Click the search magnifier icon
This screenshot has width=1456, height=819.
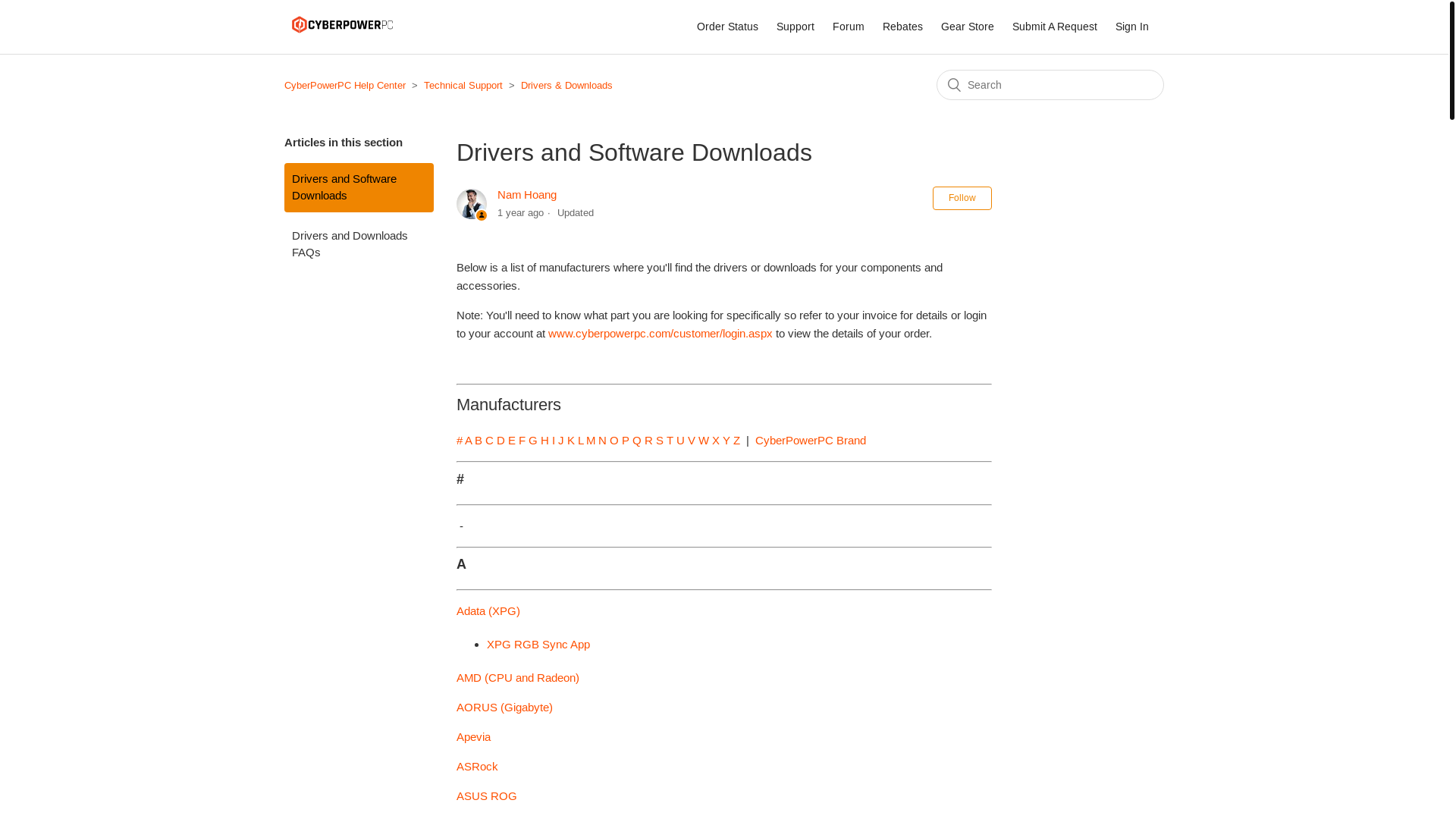954,85
